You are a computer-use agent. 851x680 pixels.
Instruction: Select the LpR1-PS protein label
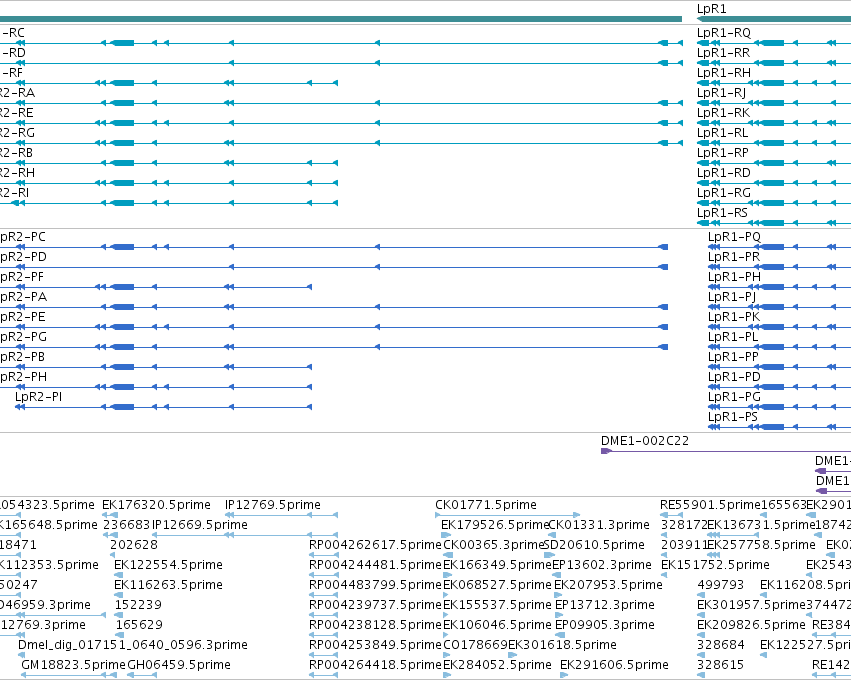tap(733, 417)
